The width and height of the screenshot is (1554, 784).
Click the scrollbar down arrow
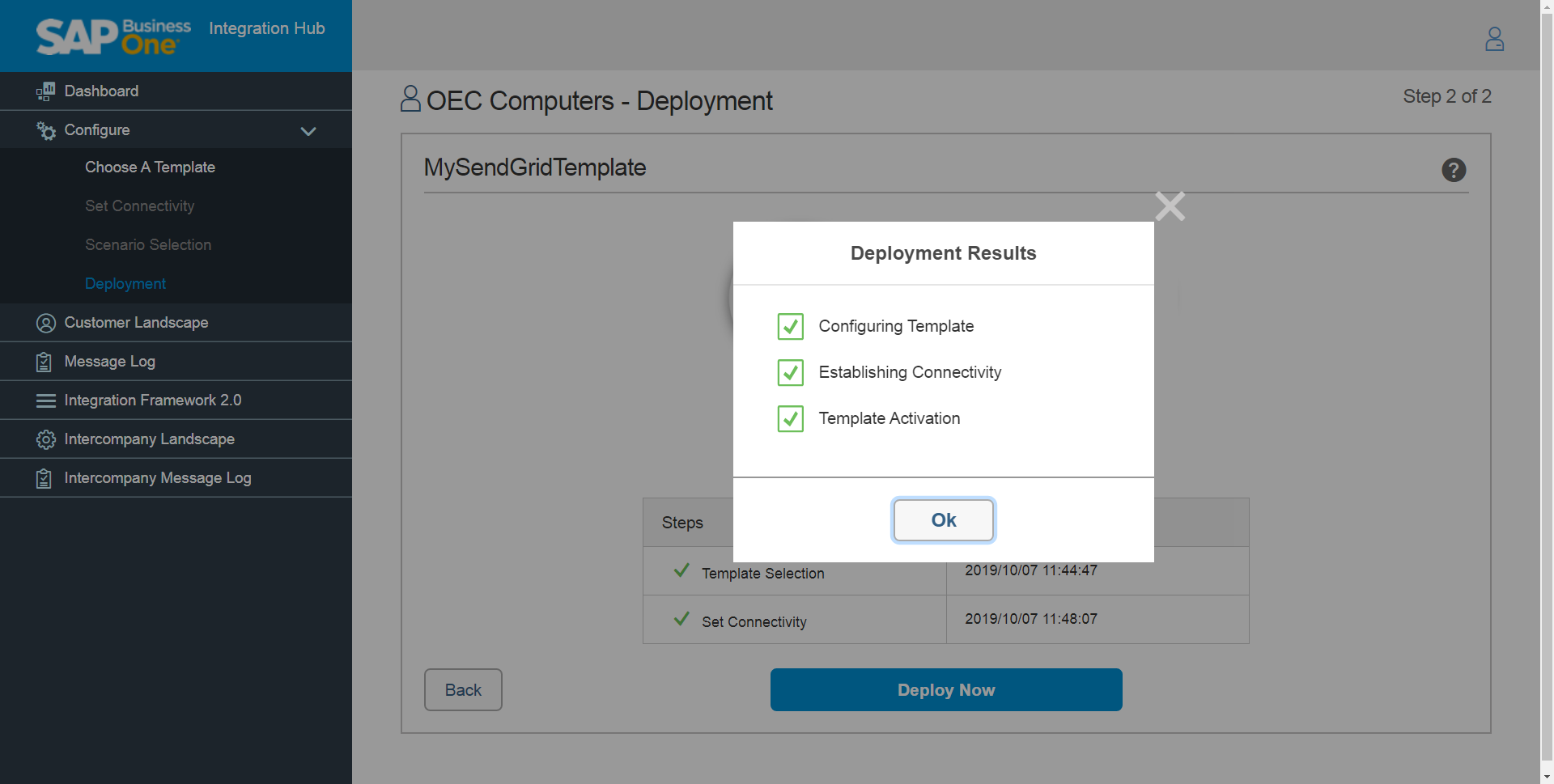tap(1547, 777)
